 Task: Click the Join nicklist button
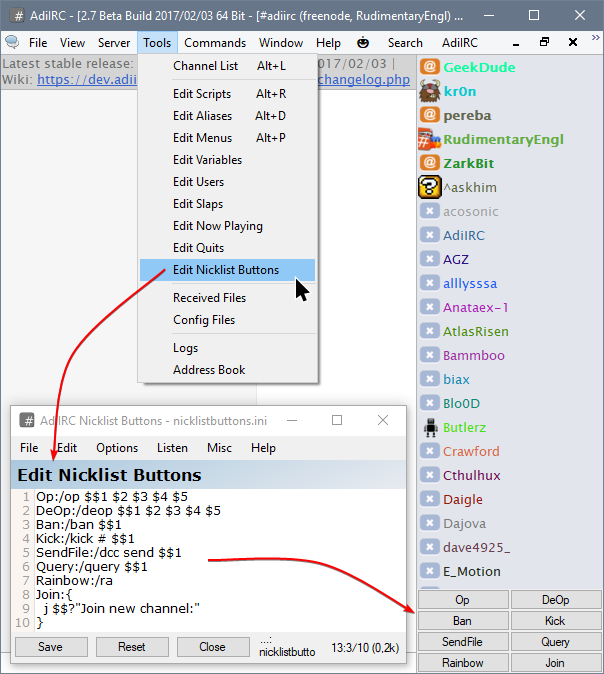pyautogui.click(x=556, y=663)
